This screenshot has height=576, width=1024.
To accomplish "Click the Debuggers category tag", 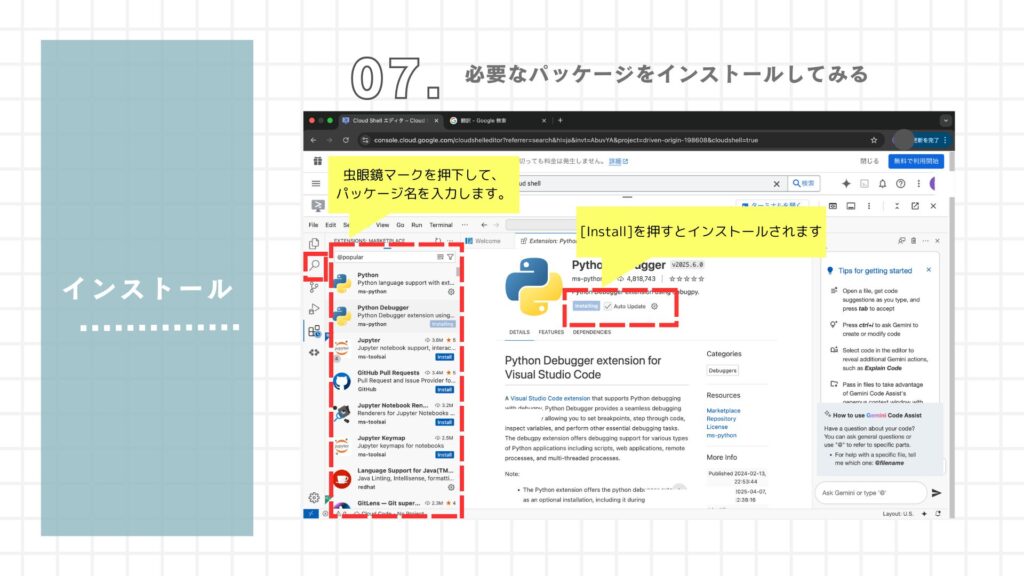I will [722, 370].
